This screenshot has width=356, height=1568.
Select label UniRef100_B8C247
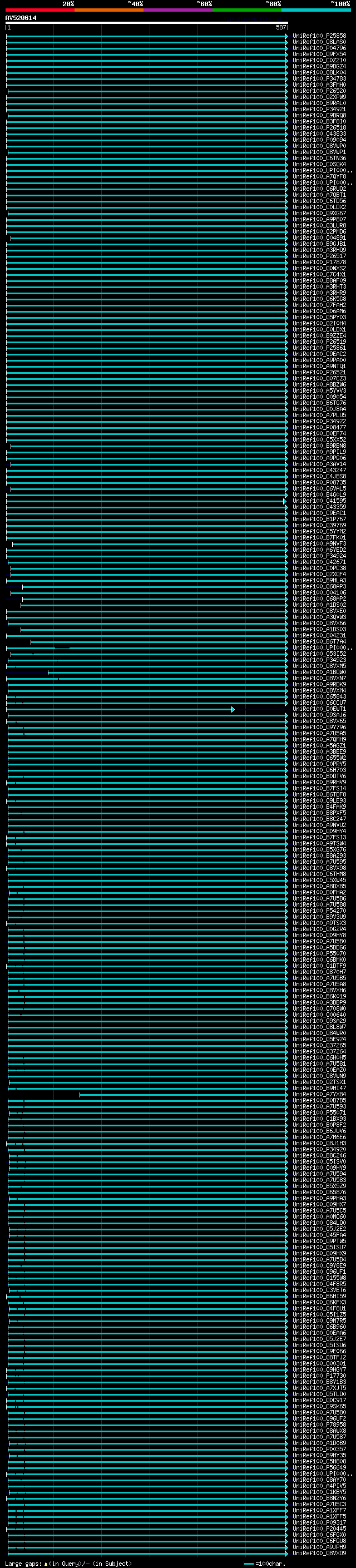click(319, 819)
